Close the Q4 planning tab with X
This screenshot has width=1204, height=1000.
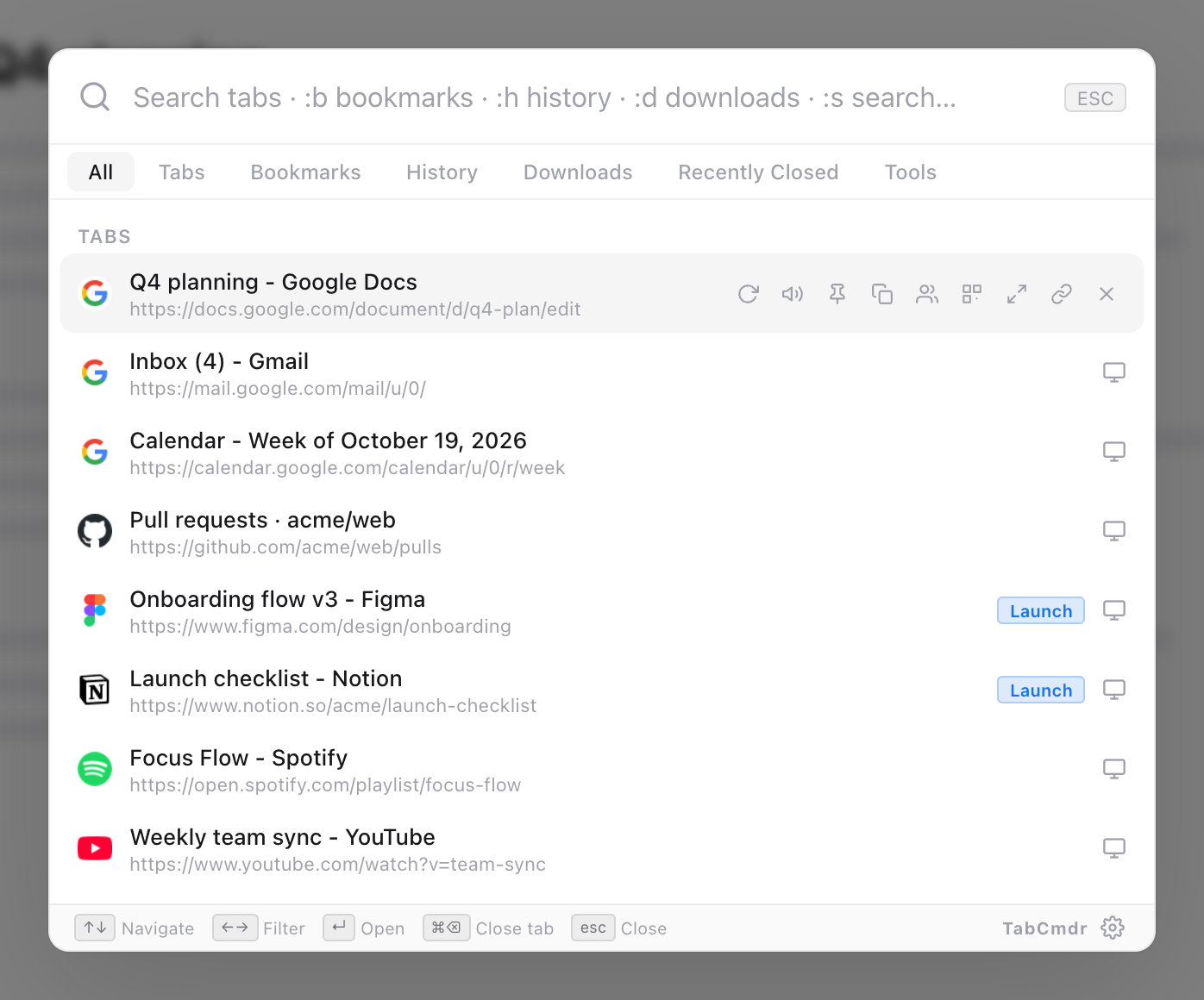[1107, 294]
